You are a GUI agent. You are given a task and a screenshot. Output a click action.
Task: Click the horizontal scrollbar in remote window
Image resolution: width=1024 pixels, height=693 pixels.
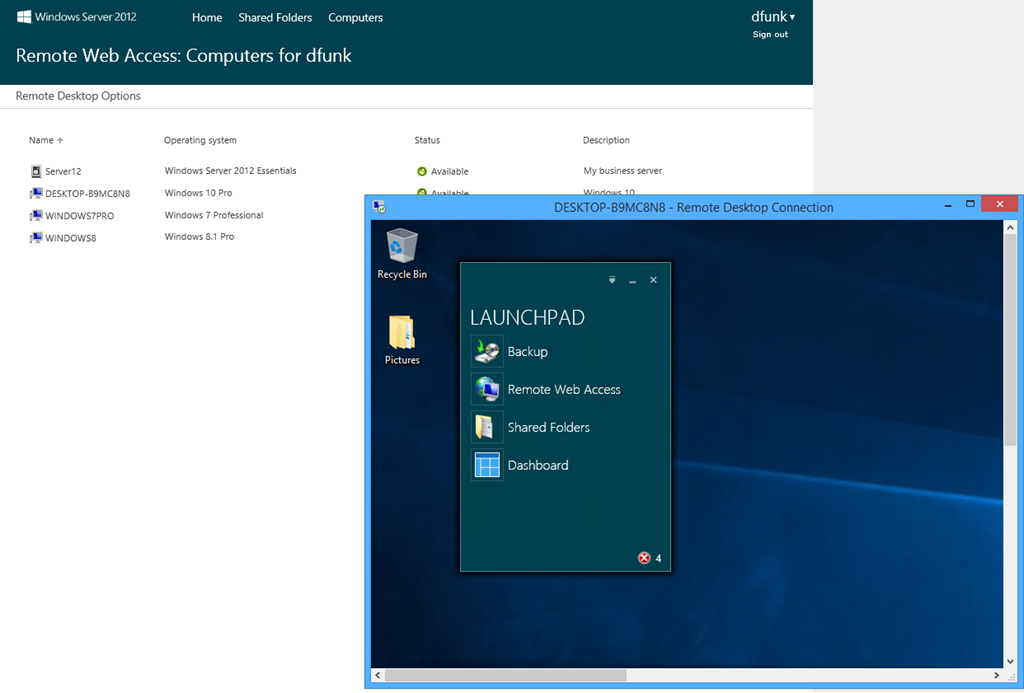(505, 676)
